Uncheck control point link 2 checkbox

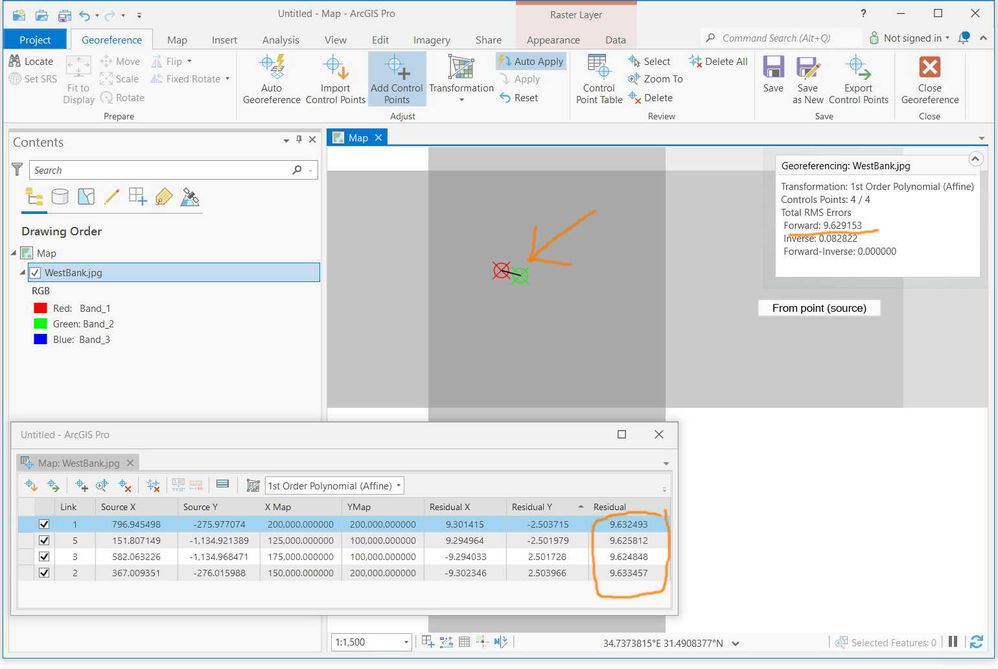(44, 573)
